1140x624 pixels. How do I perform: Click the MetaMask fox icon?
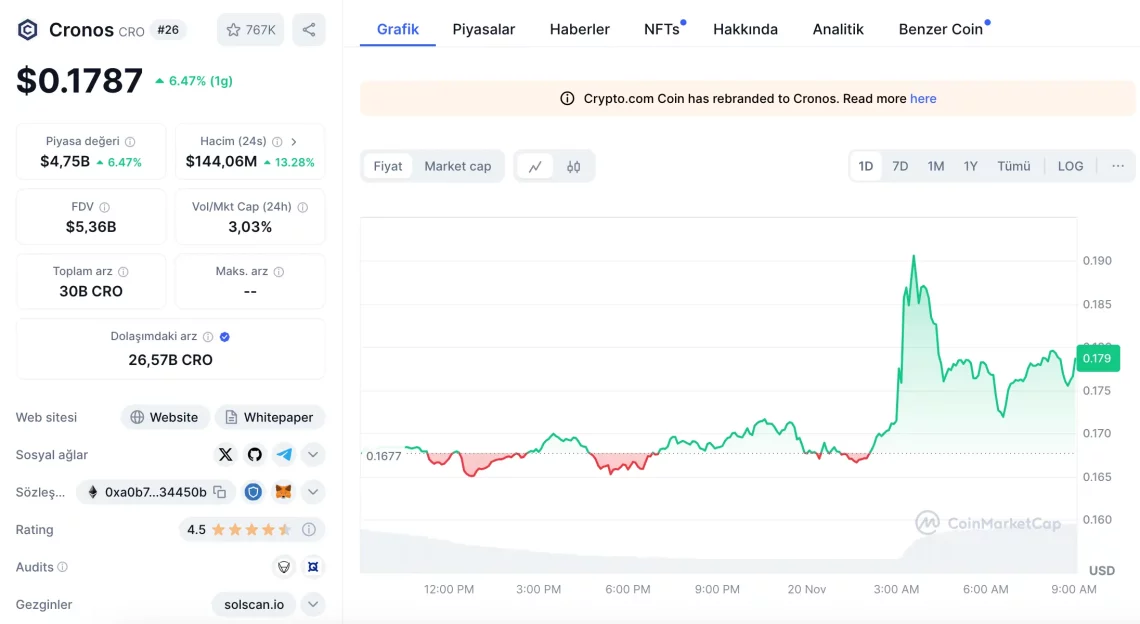pyautogui.click(x=284, y=492)
